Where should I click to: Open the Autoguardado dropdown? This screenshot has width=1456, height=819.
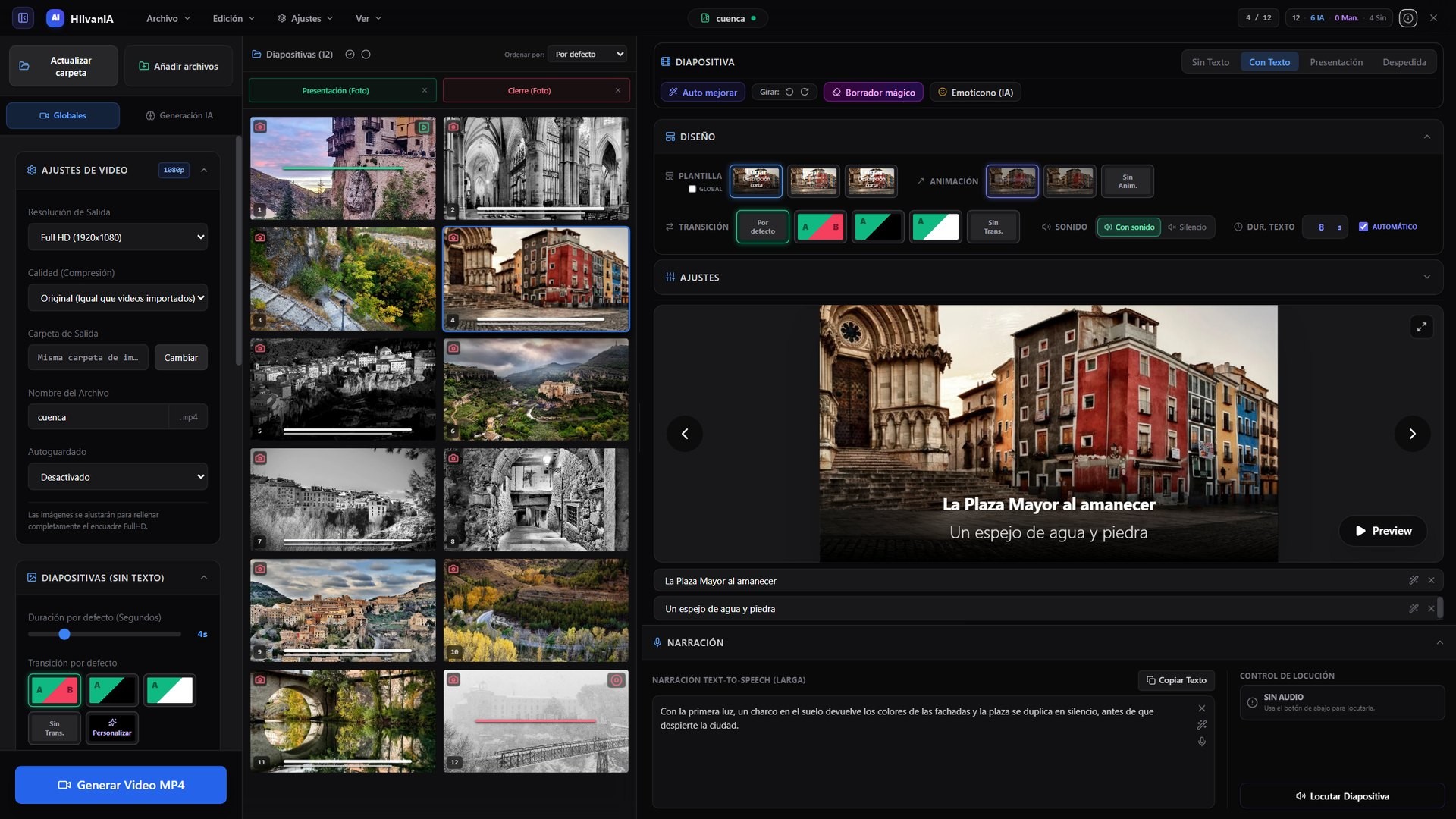coord(118,477)
